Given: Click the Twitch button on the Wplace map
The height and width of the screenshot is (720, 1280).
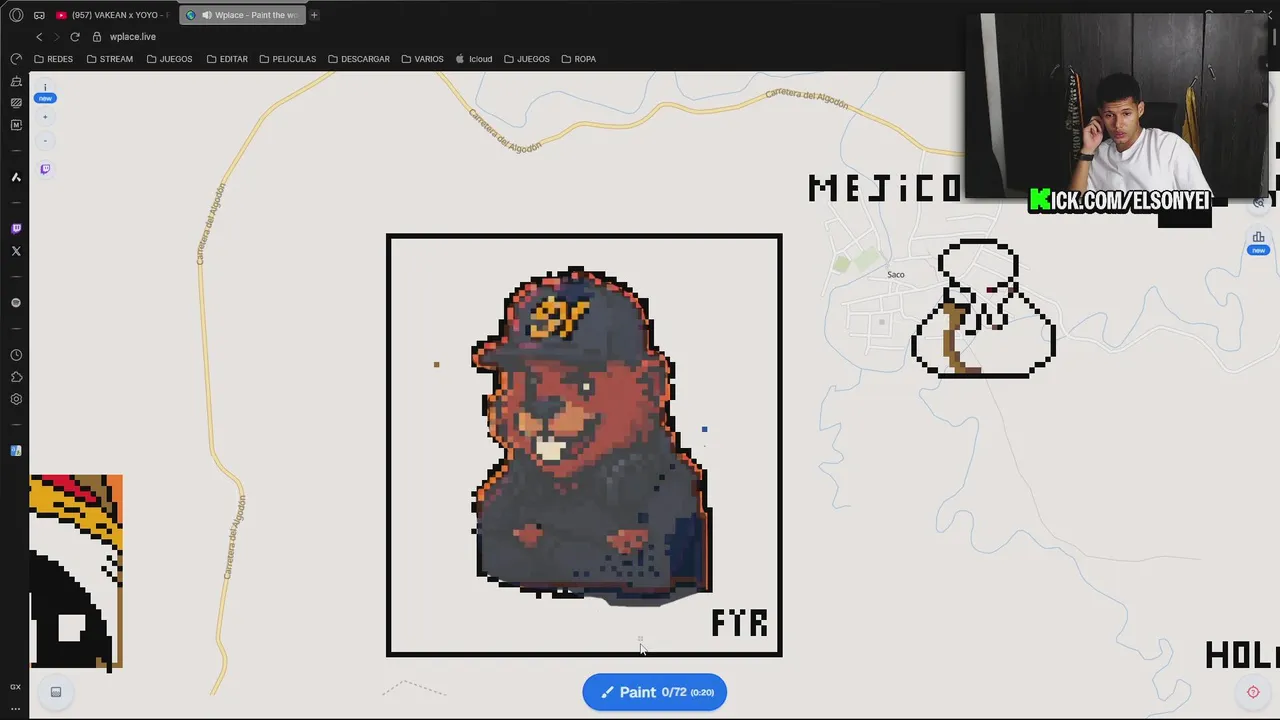Looking at the screenshot, I should 45,169.
